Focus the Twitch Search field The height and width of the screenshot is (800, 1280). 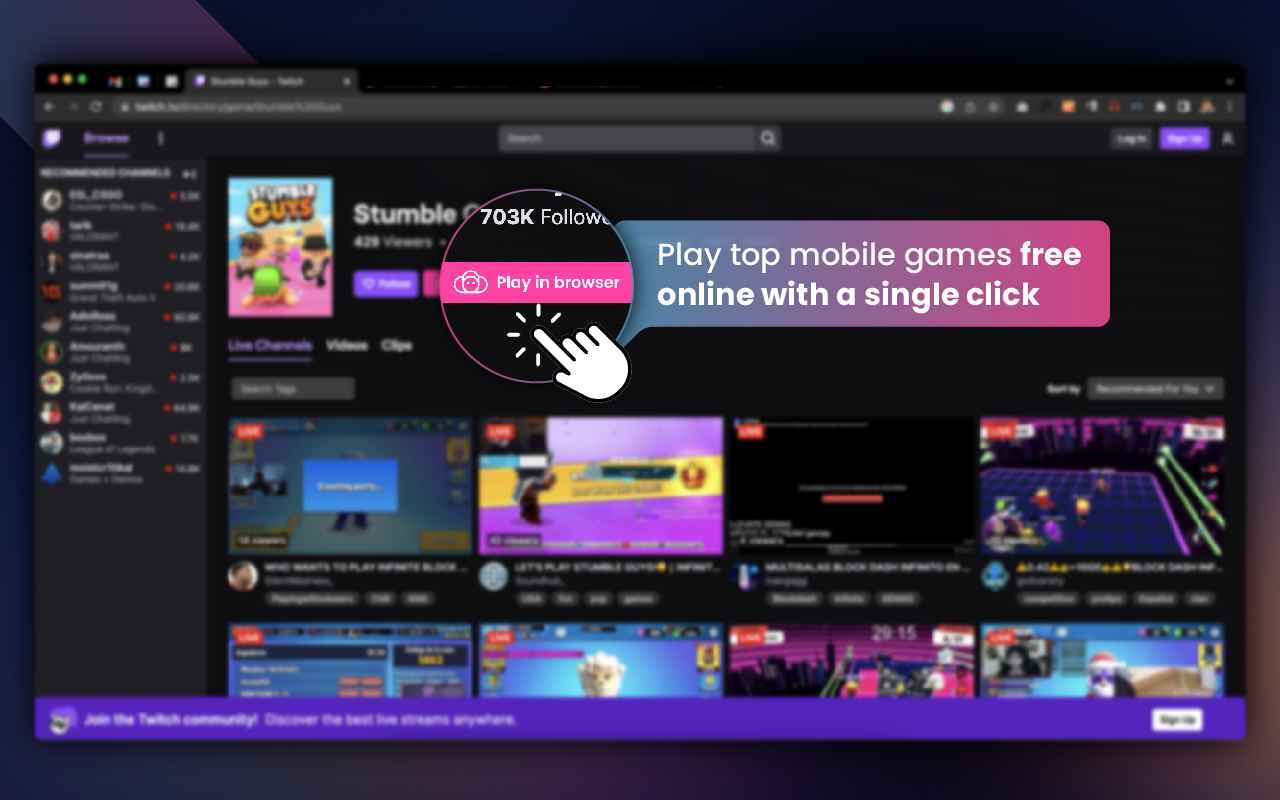(x=627, y=138)
